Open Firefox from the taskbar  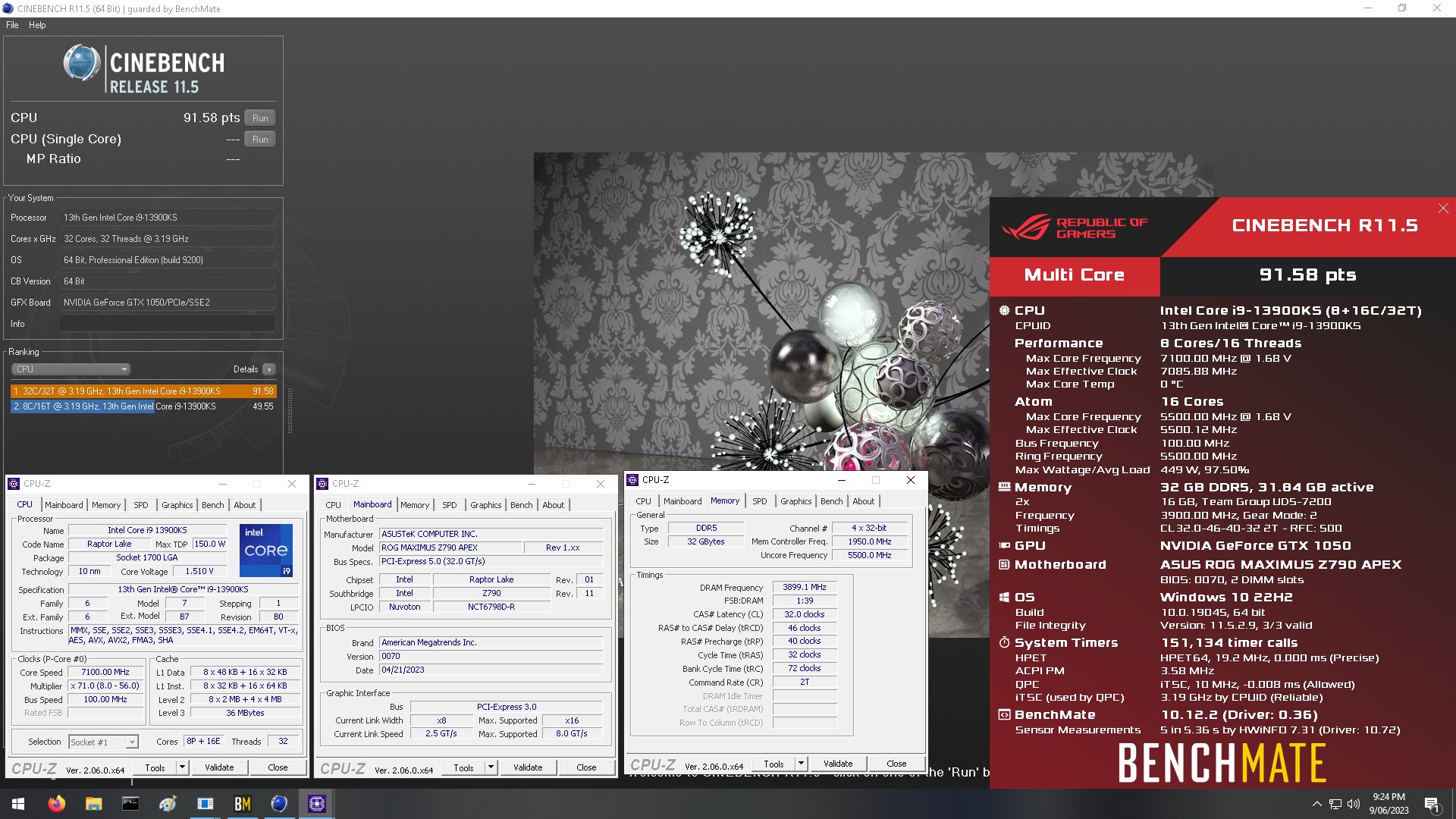56,804
